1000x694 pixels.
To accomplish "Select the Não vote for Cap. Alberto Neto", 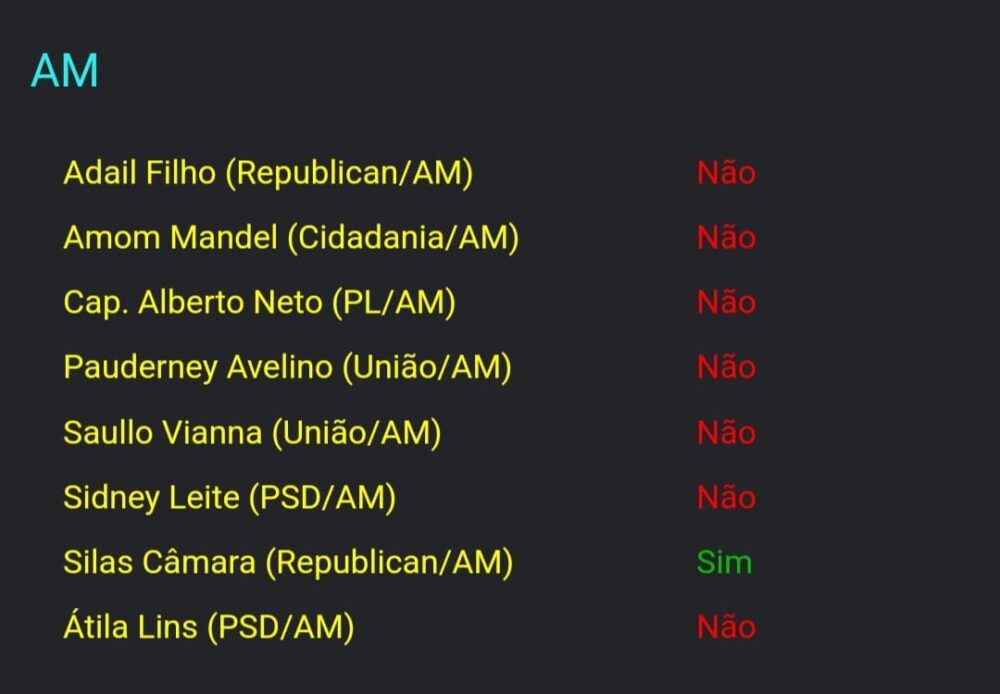I will click(x=726, y=303).
